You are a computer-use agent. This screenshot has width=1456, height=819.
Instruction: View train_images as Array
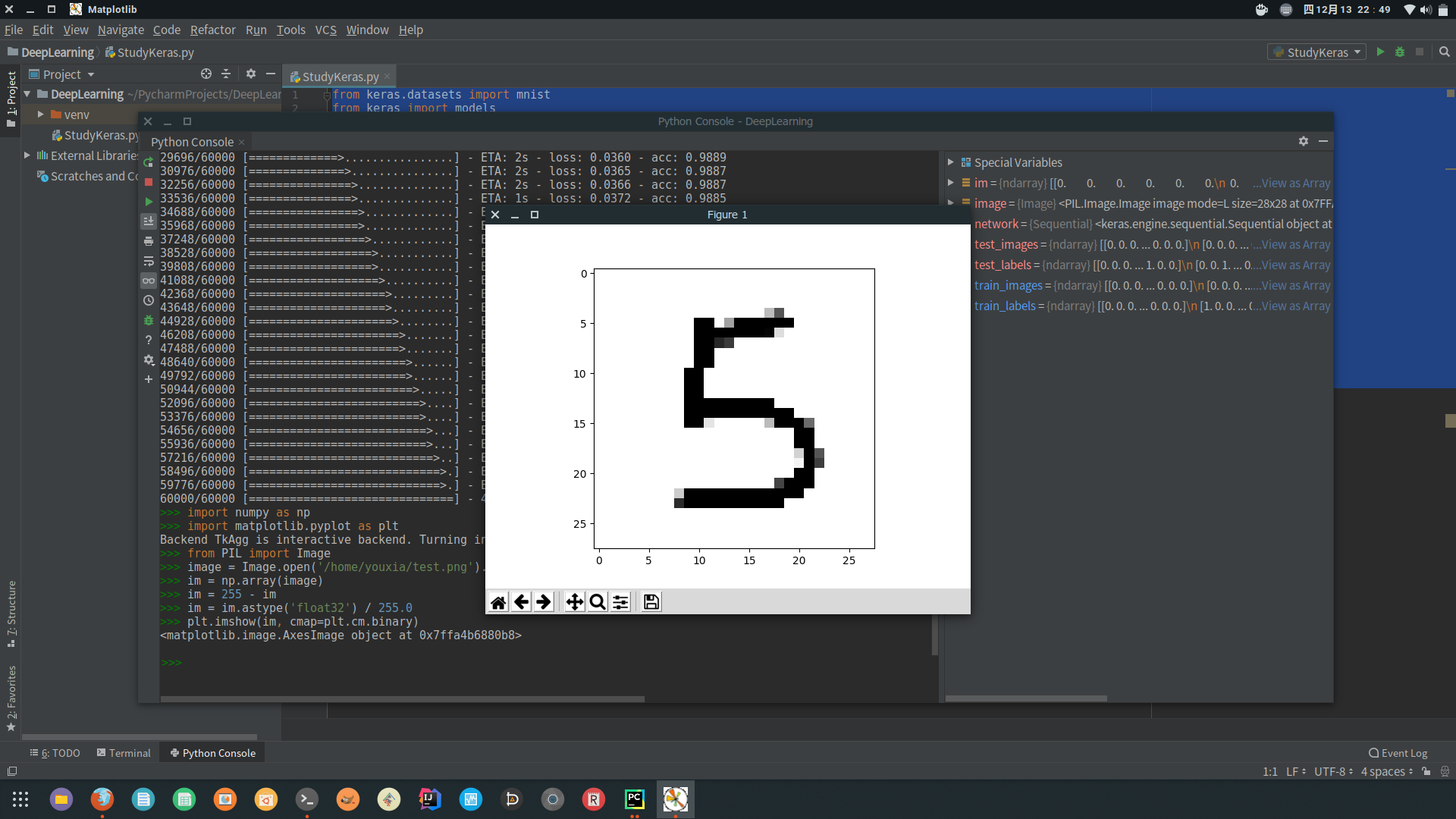click(x=1296, y=285)
